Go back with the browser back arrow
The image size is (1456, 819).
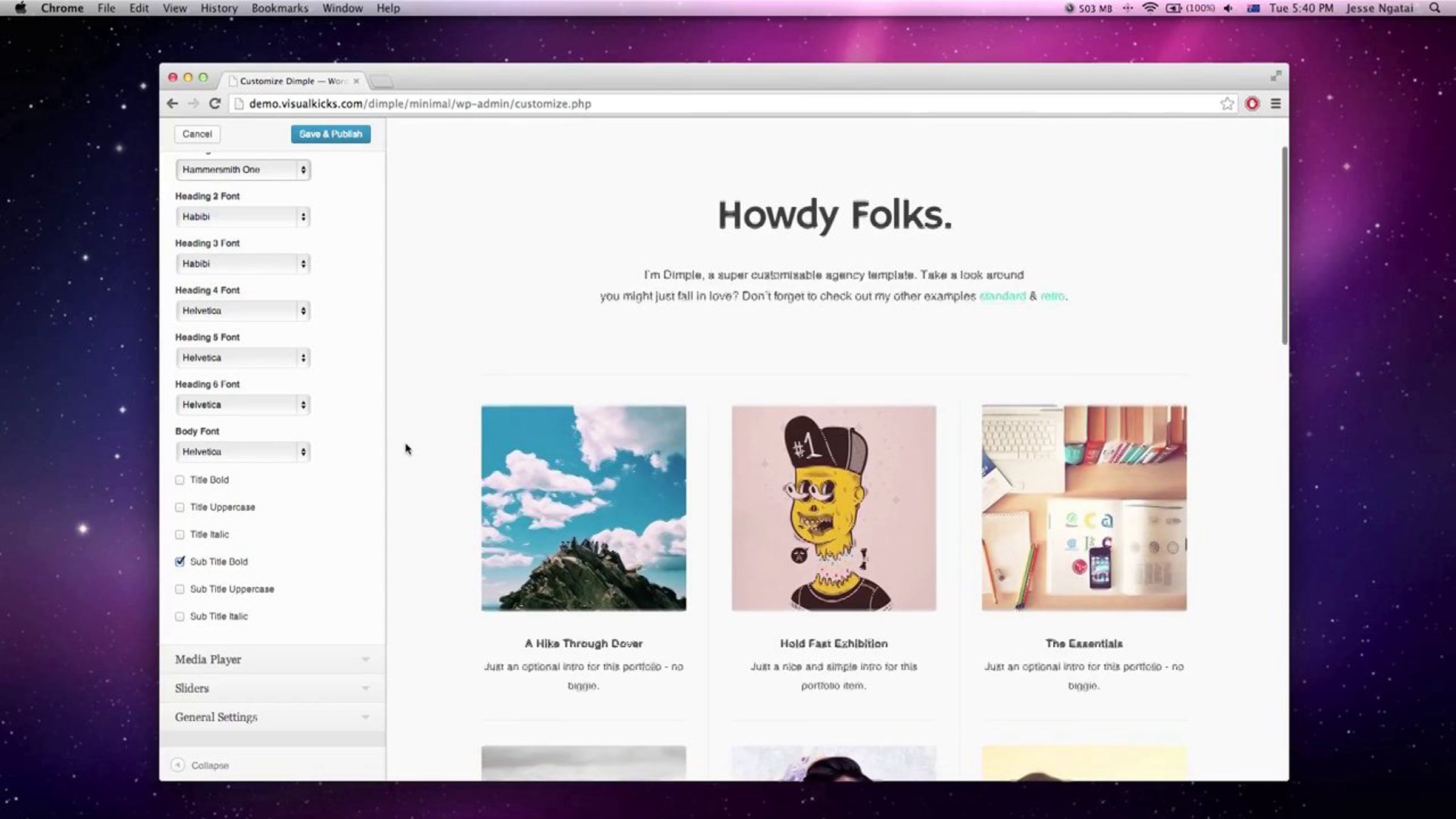point(172,104)
